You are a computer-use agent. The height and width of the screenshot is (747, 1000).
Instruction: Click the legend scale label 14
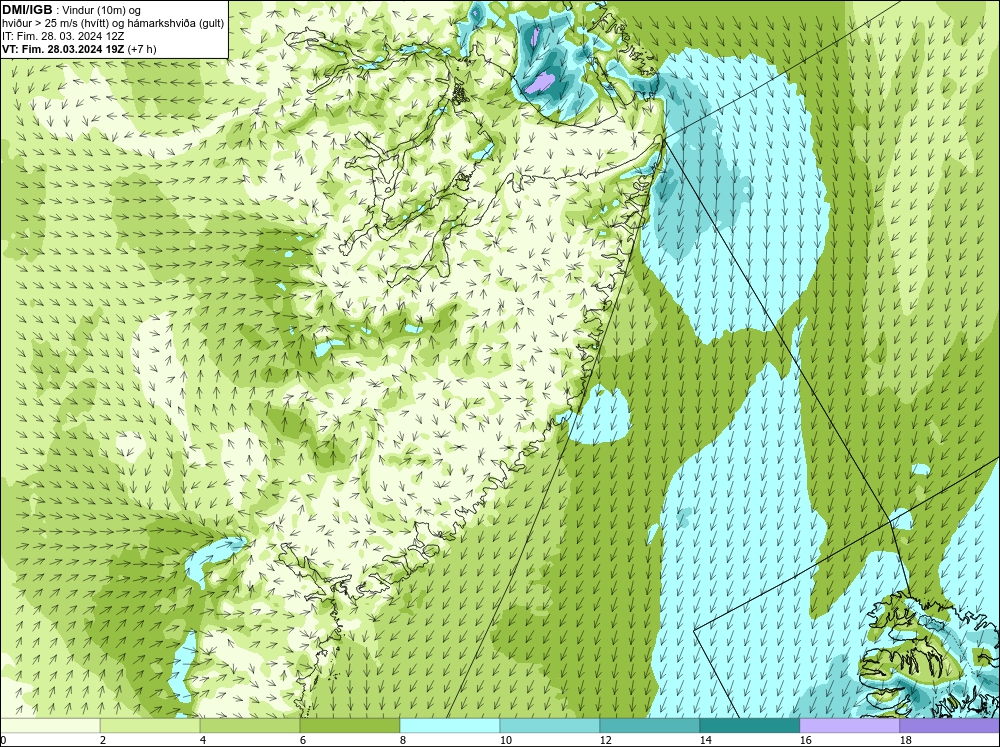(x=705, y=740)
